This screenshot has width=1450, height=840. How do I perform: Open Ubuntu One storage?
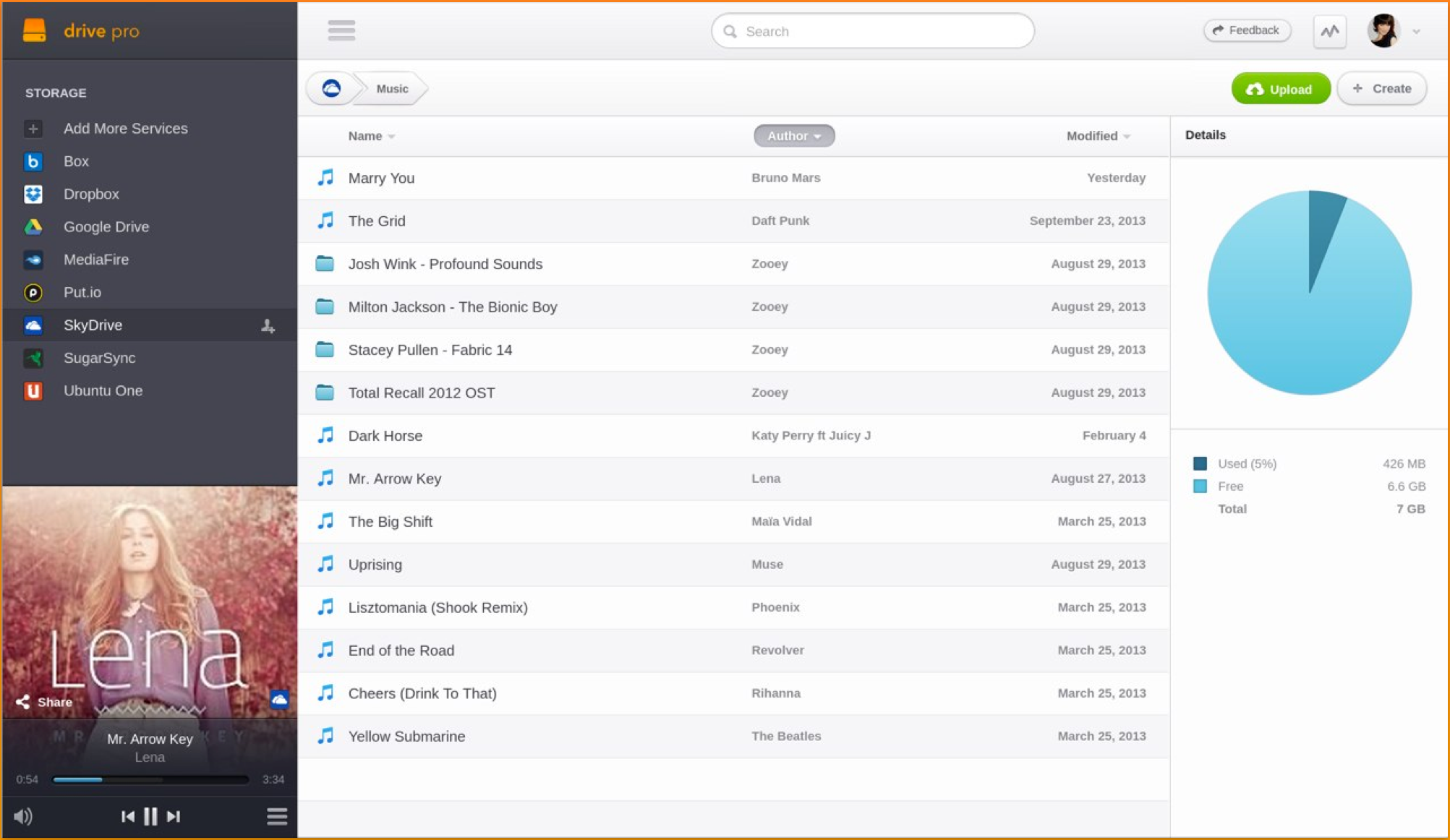(150, 391)
